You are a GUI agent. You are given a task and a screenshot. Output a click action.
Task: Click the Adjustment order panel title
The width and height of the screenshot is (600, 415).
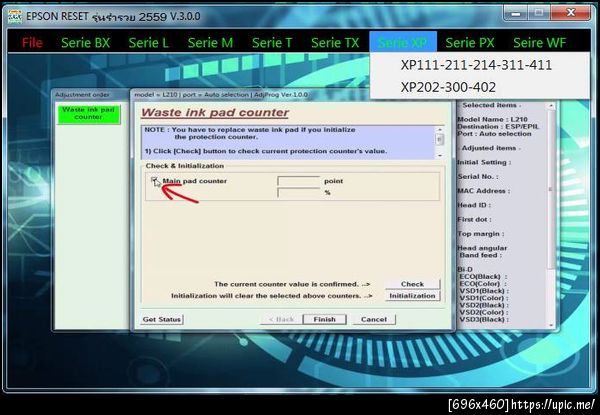(82, 94)
